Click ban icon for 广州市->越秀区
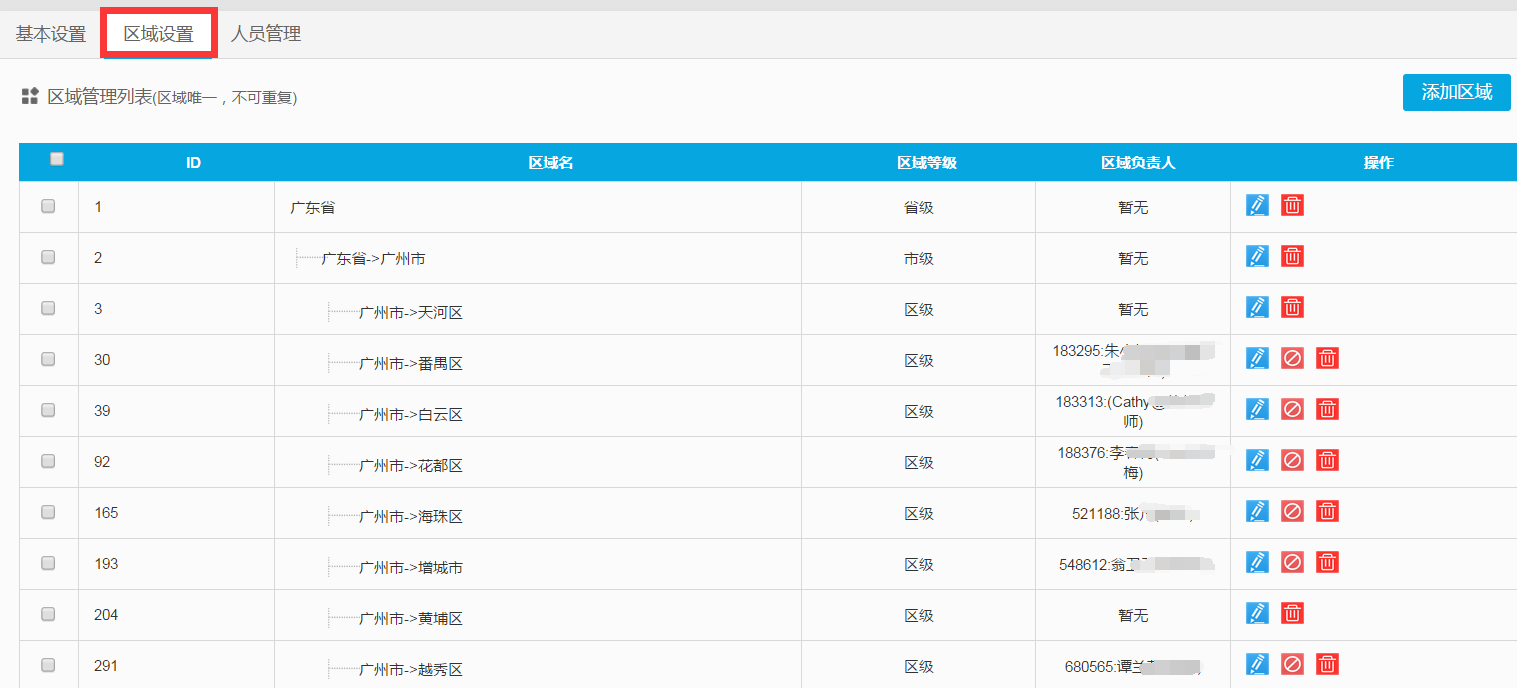The height and width of the screenshot is (688, 1517). click(1292, 664)
